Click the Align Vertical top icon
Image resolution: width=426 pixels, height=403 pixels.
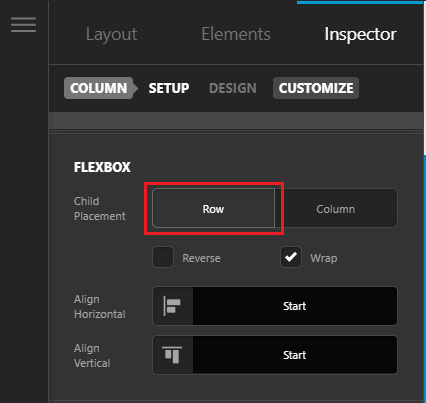tap(172, 355)
